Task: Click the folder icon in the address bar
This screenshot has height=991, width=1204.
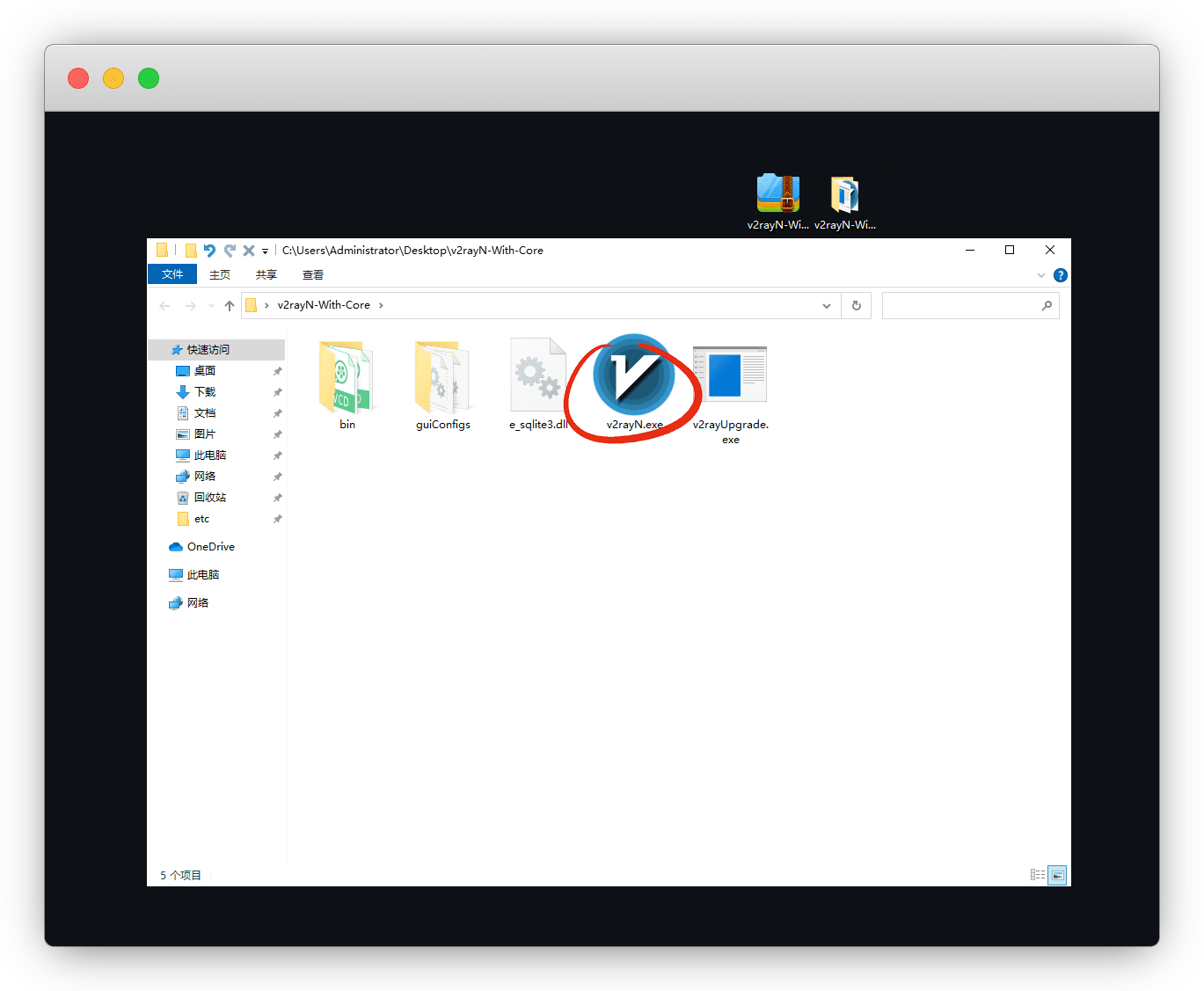Action: pos(251,305)
